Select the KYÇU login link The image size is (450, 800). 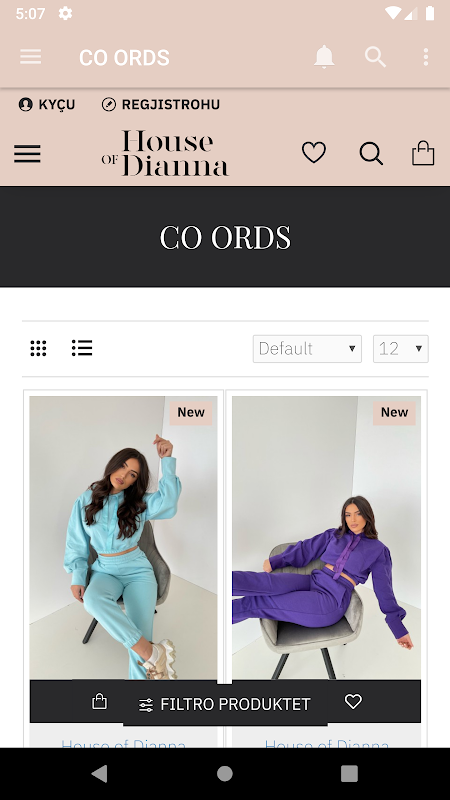click(47, 105)
